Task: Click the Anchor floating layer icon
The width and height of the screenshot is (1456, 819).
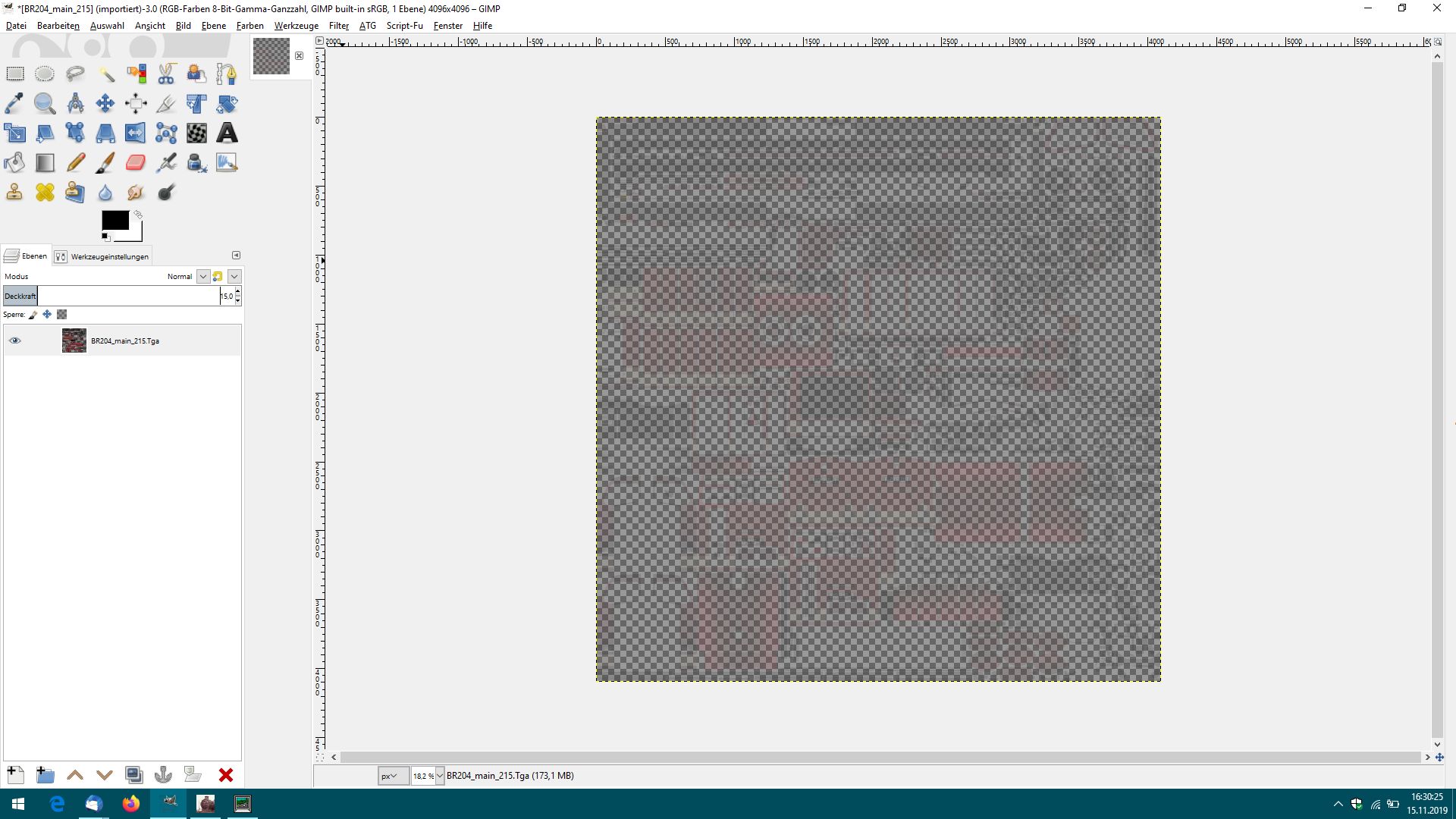Action: click(x=163, y=774)
